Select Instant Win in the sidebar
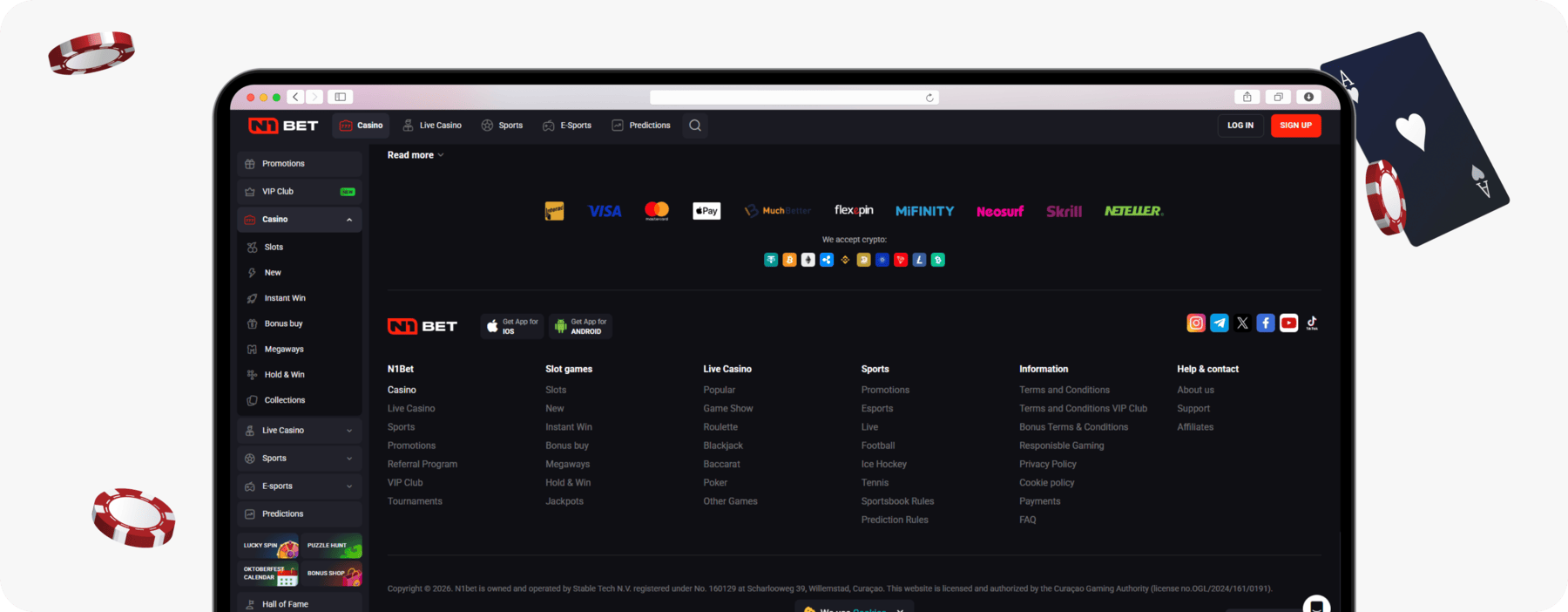The image size is (1568, 612). pyautogui.click(x=300, y=298)
